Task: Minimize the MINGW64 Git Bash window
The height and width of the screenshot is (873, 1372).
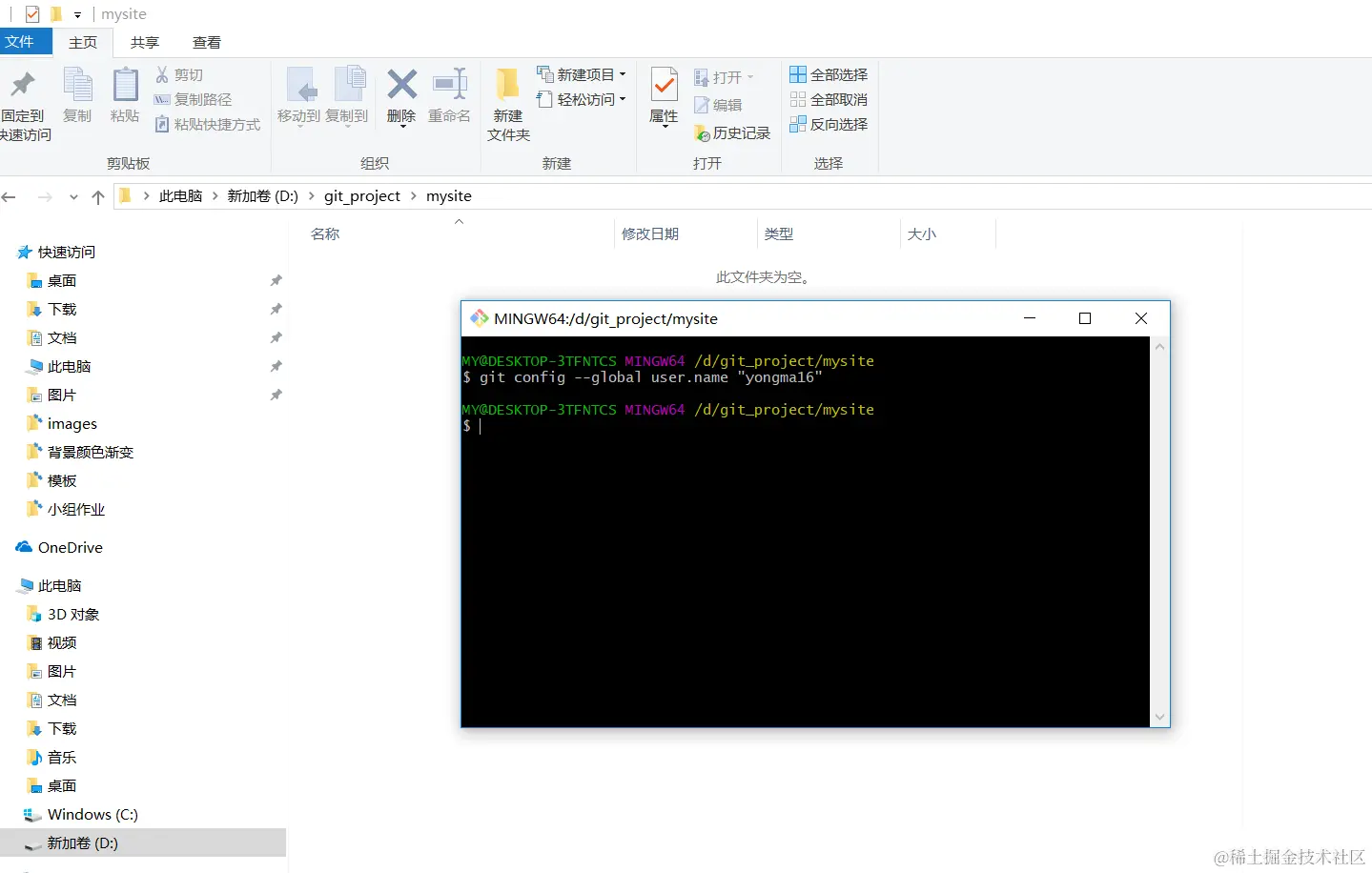Action: coord(1030,318)
